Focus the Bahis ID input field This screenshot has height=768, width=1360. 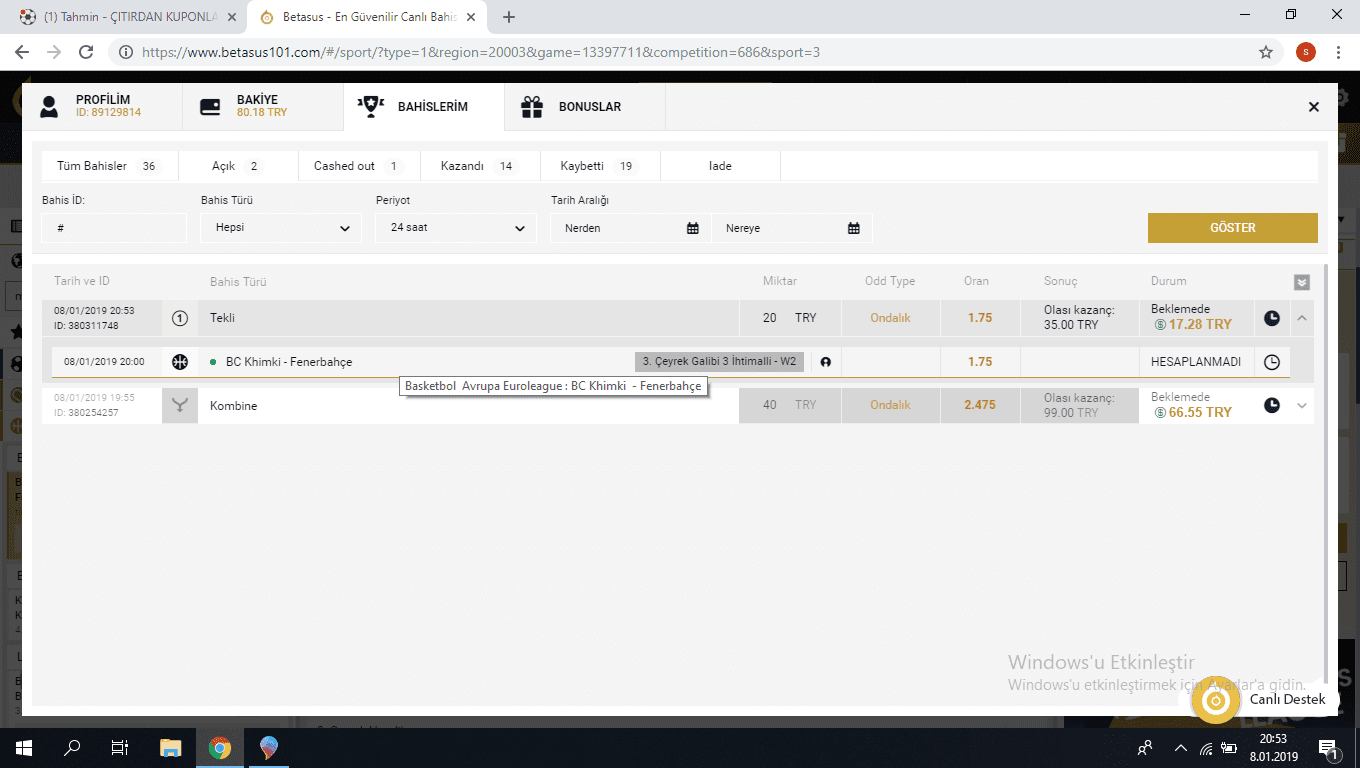114,228
